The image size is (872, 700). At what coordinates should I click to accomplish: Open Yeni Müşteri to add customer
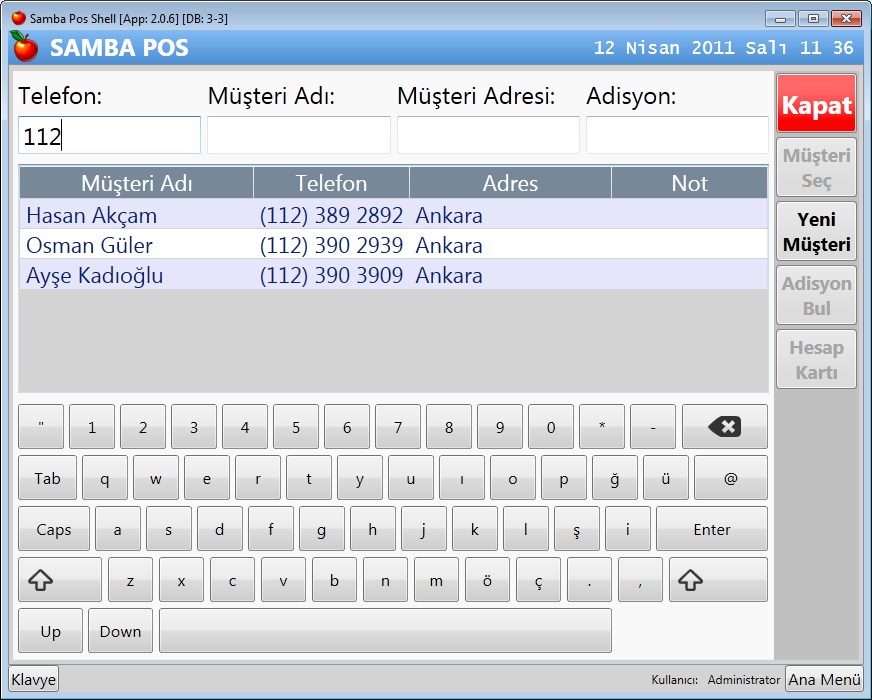click(x=816, y=232)
